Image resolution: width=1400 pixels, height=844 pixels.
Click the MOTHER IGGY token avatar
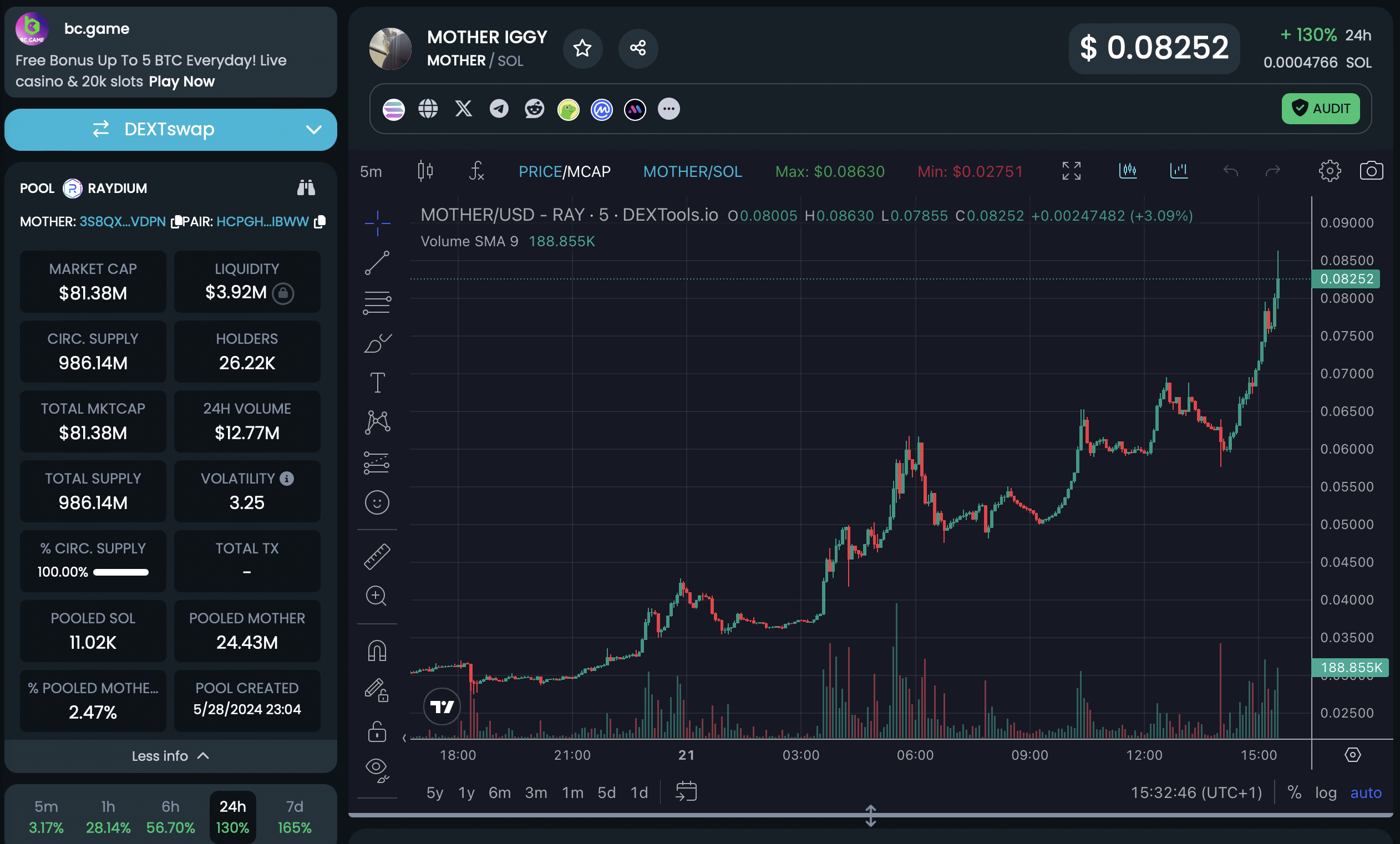(x=390, y=49)
